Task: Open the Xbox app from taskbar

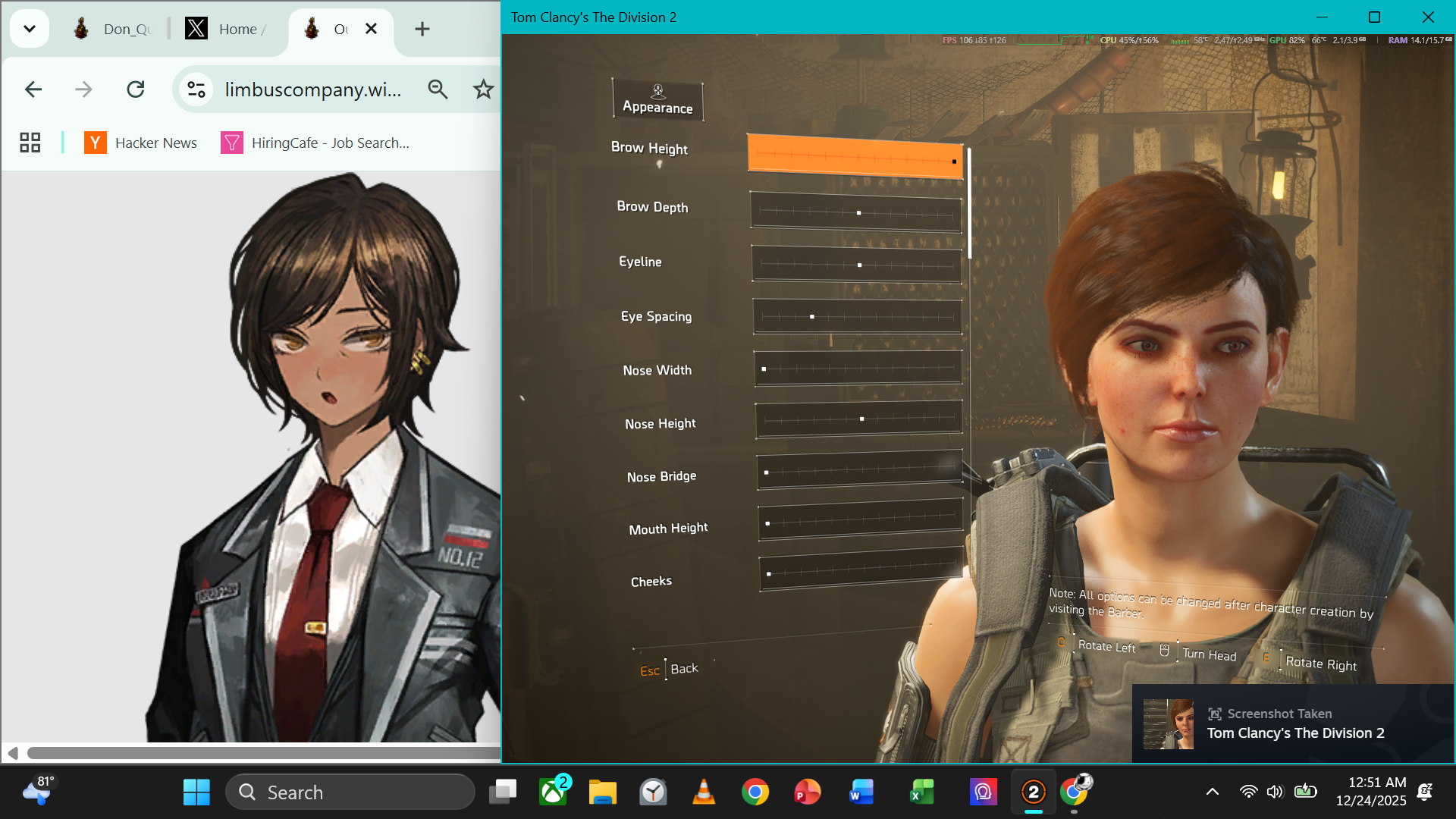Action: 553,792
